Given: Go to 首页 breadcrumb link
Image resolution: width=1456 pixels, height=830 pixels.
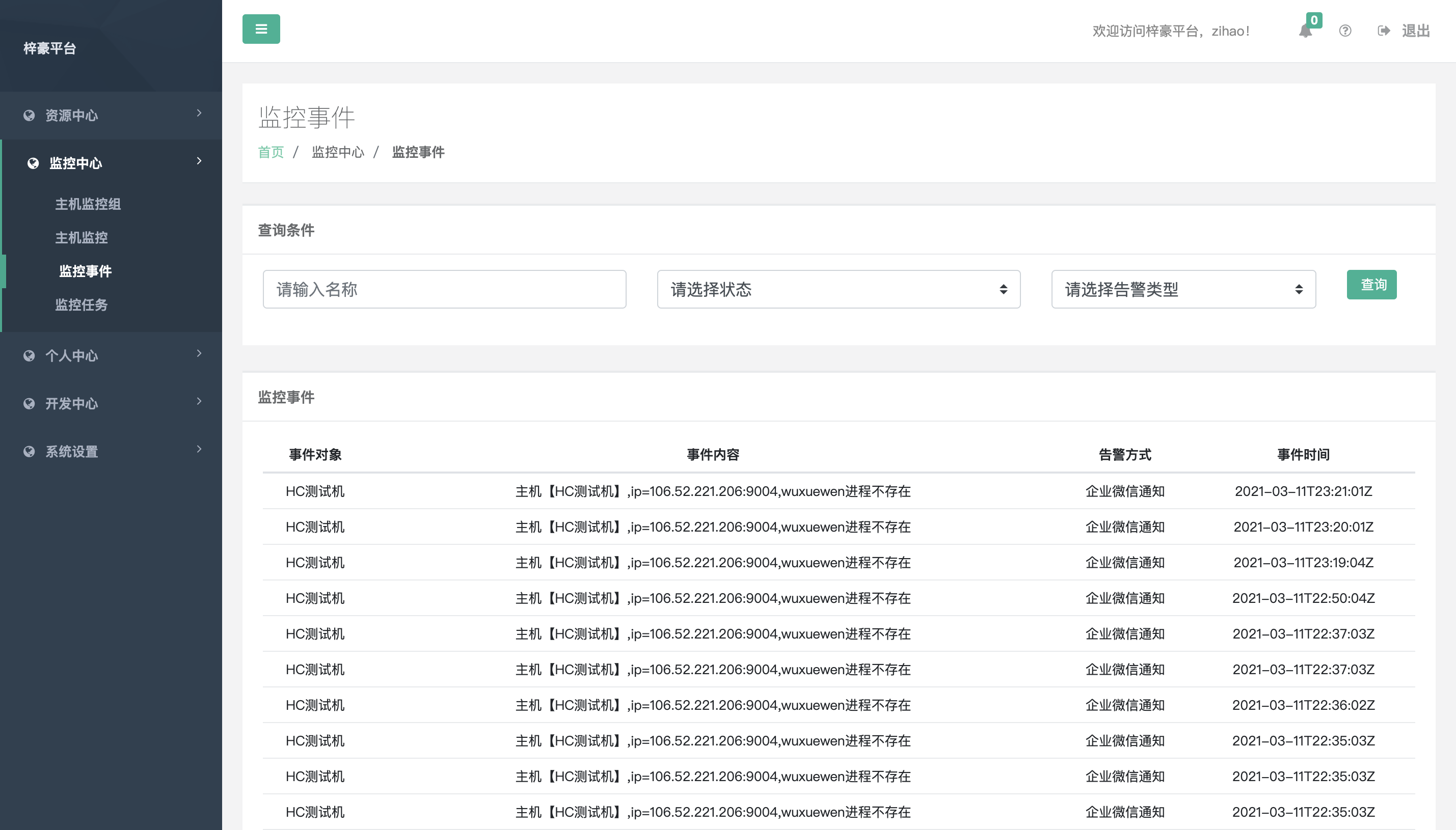Looking at the screenshot, I should click(x=271, y=152).
